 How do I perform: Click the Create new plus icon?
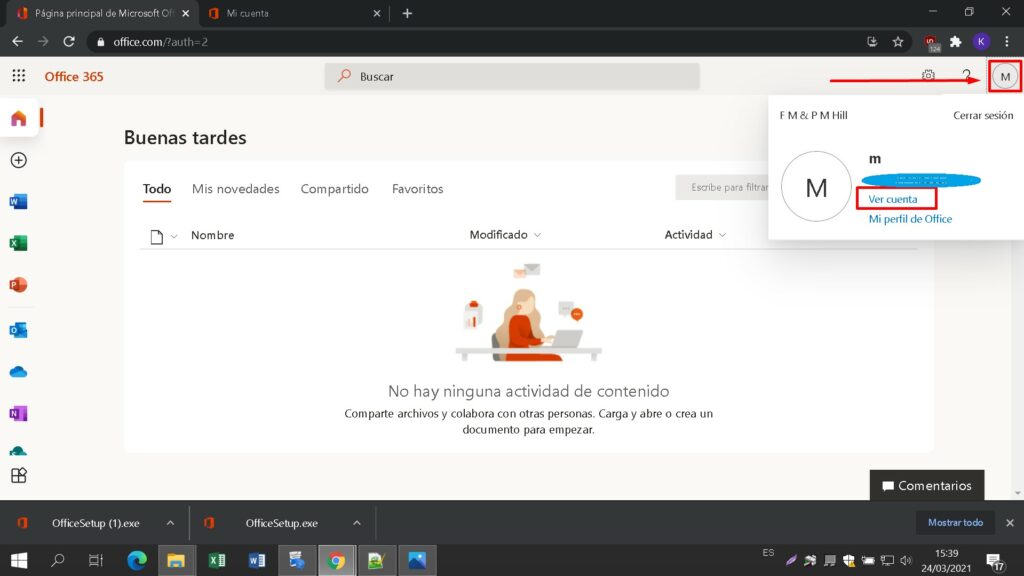point(18,160)
